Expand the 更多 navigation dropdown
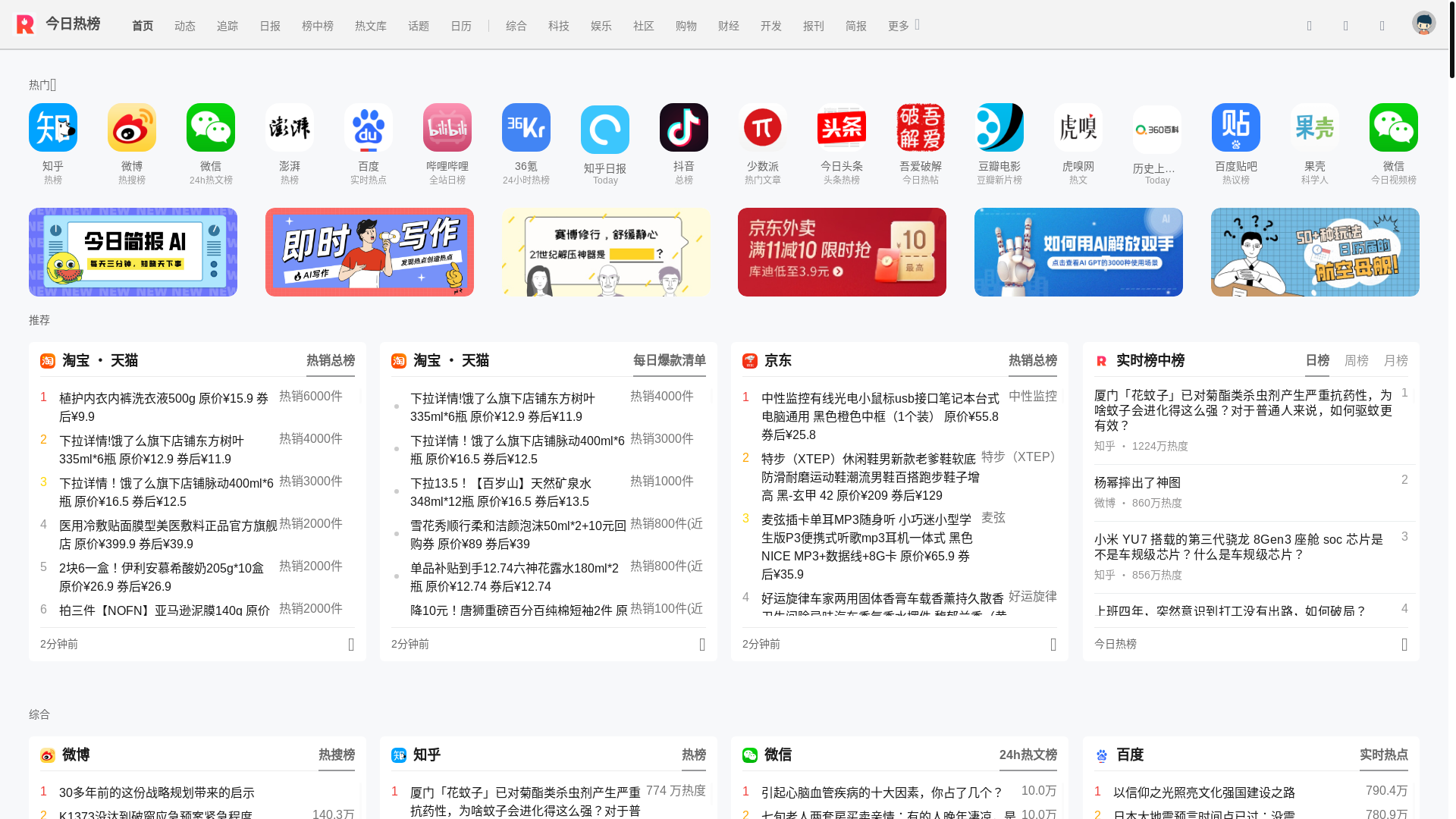1456x819 pixels. coord(904,26)
